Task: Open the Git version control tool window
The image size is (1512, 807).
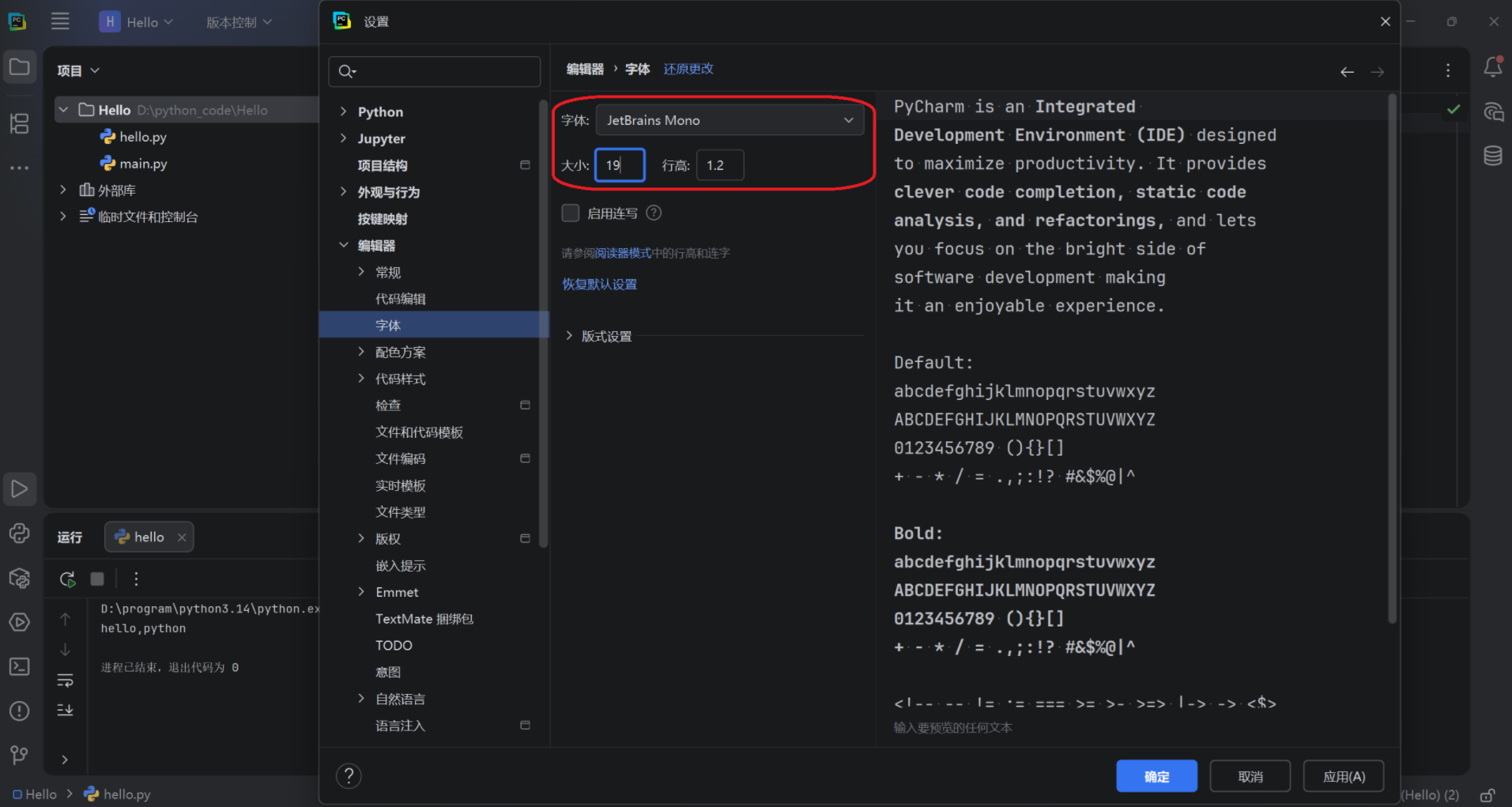Action: coord(19,755)
